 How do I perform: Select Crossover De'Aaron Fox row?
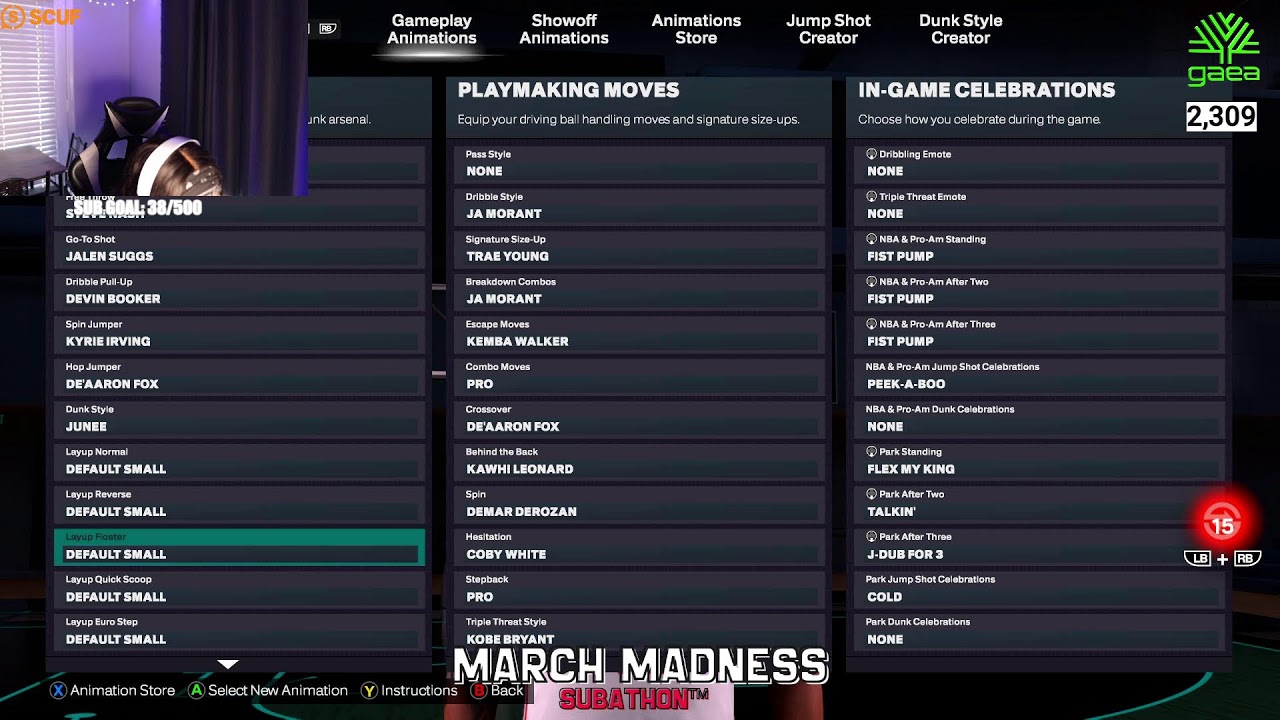tap(640, 419)
